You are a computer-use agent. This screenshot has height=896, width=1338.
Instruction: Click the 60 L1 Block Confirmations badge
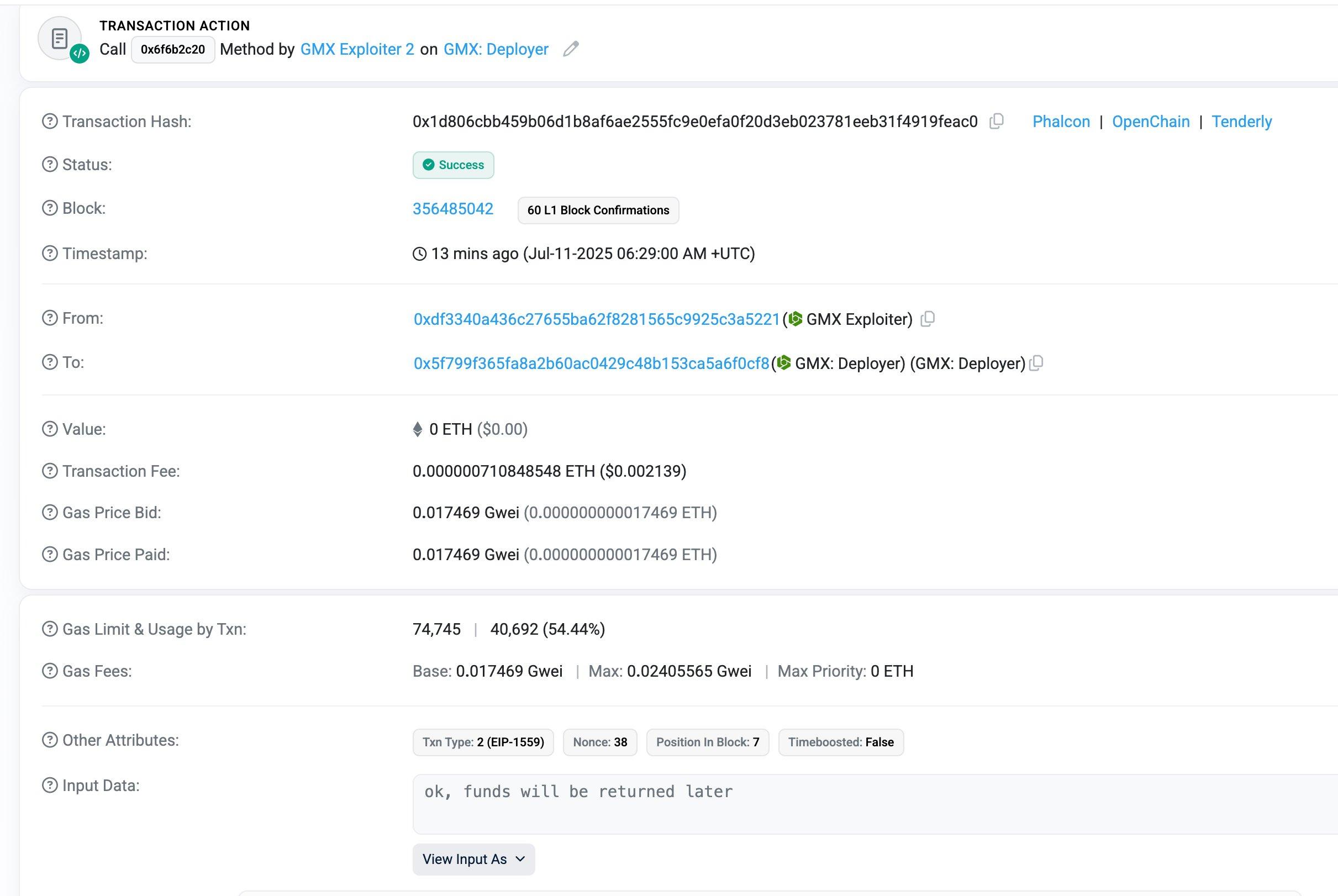pyautogui.click(x=598, y=210)
